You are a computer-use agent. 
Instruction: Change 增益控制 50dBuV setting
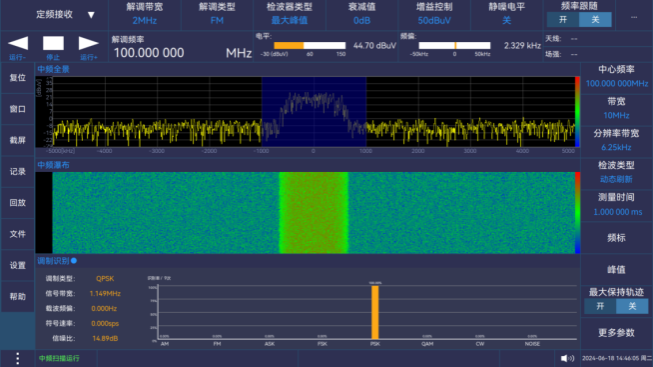pyautogui.click(x=434, y=14)
